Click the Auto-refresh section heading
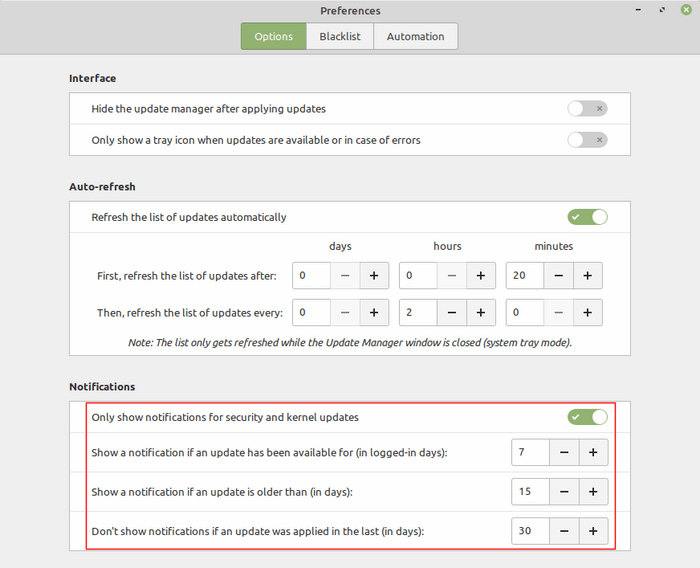 pos(102,187)
